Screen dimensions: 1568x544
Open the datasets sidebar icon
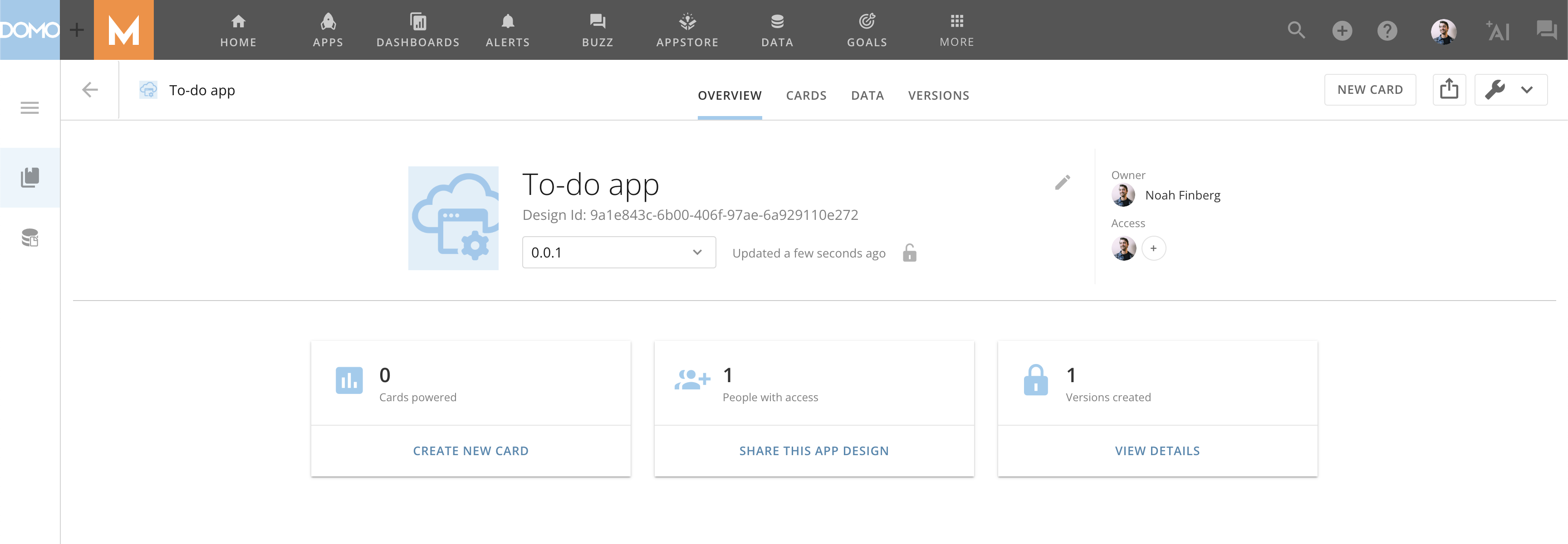[x=29, y=237]
